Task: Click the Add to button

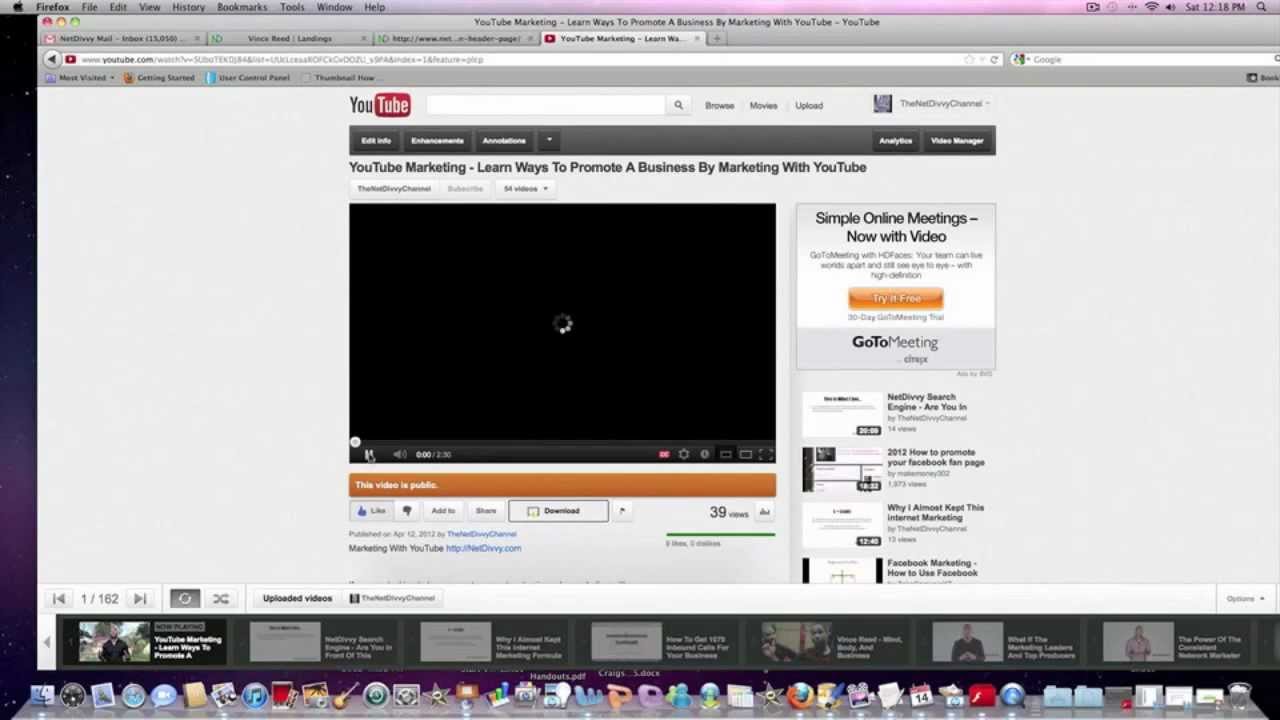Action: [x=443, y=511]
